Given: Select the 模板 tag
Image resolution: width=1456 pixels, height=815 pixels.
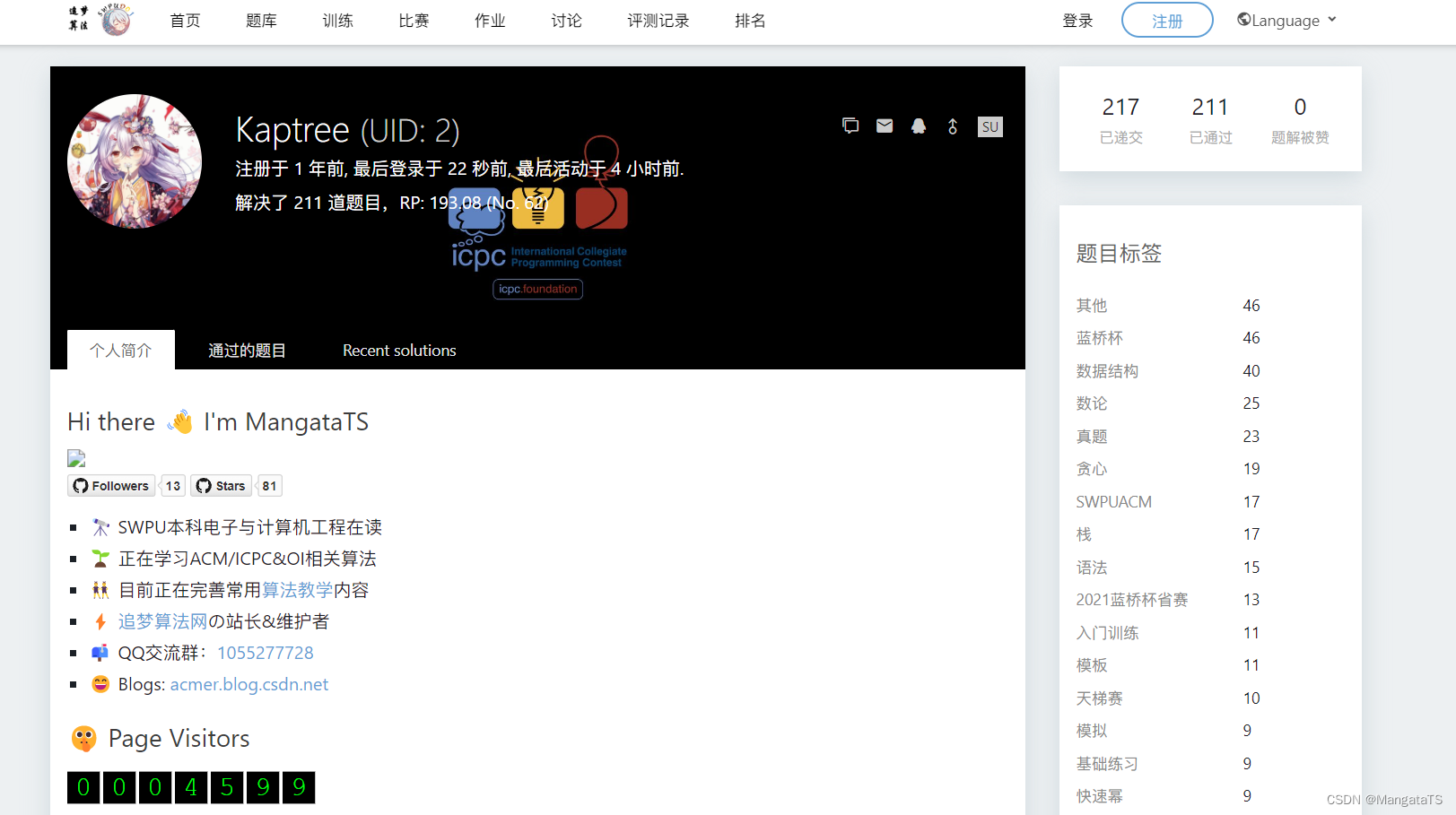Looking at the screenshot, I should tap(1092, 665).
